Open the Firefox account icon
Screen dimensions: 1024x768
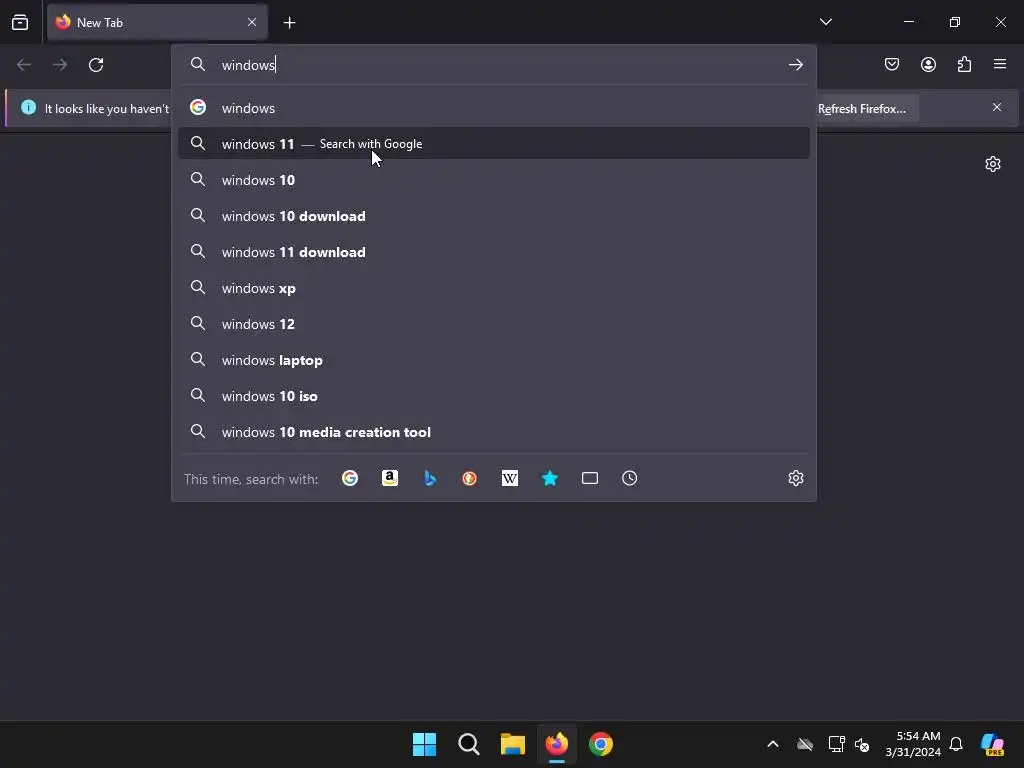tap(928, 65)
